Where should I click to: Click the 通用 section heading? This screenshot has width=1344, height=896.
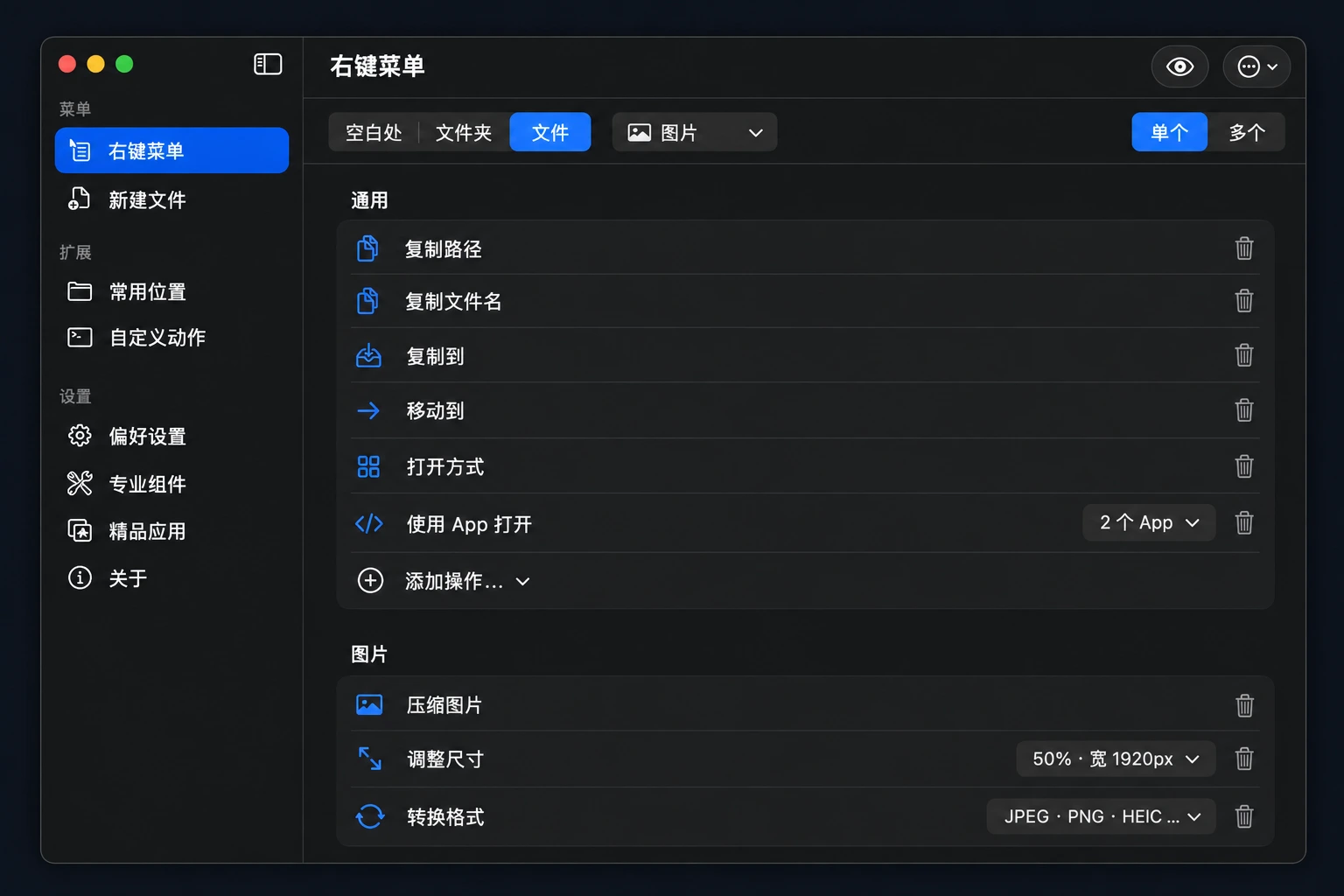click(369, 200)
